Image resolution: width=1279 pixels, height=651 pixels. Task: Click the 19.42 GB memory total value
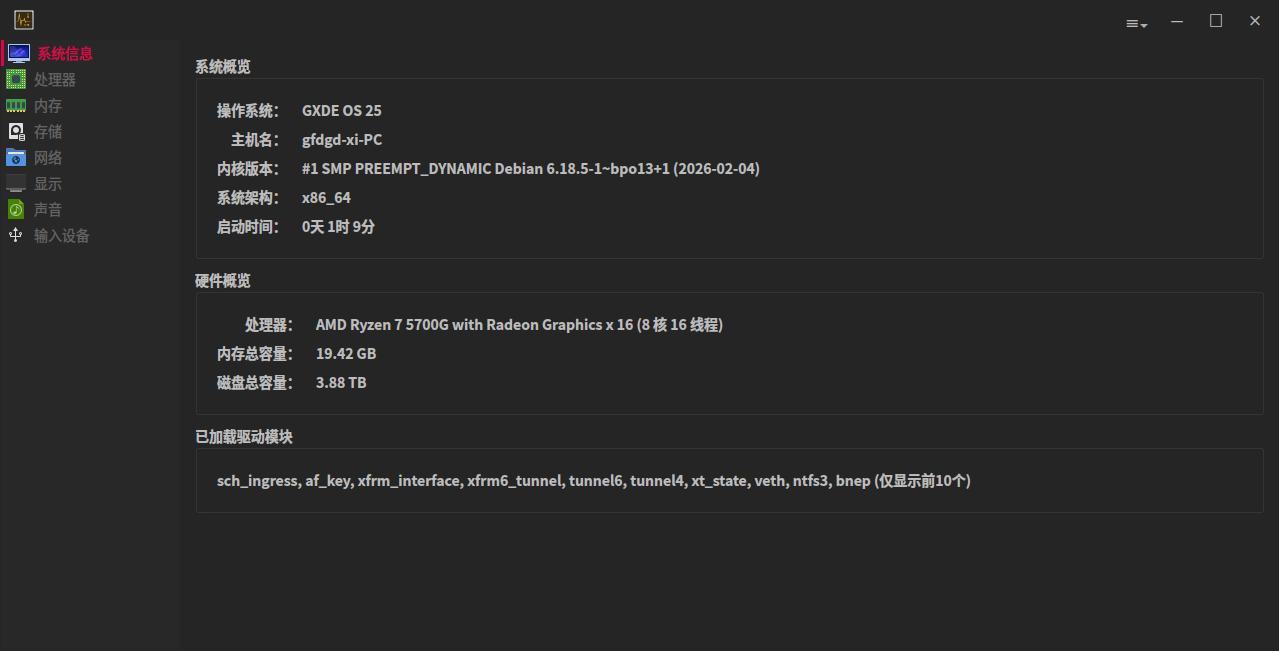pyautogui.click(x=346, y=354)
